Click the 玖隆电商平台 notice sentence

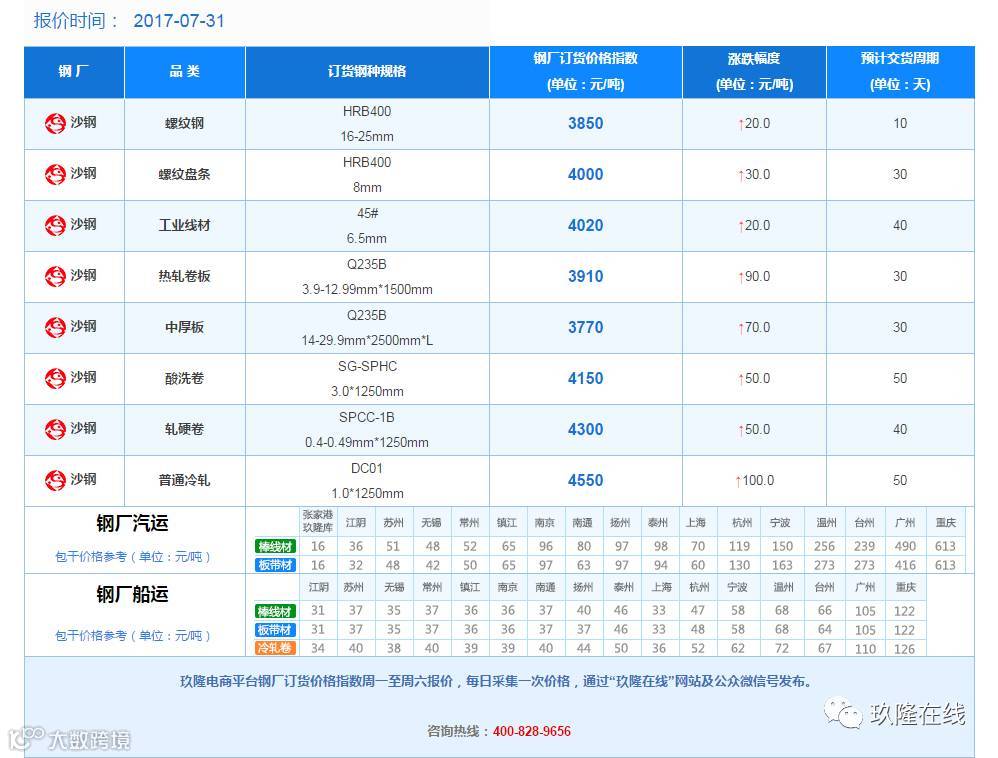(496, 682)
